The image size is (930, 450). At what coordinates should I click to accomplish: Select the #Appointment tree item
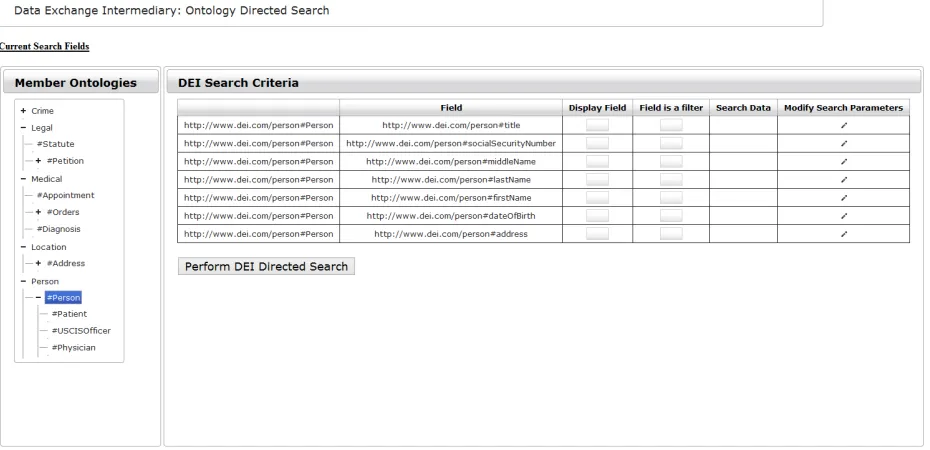[65, 195]
